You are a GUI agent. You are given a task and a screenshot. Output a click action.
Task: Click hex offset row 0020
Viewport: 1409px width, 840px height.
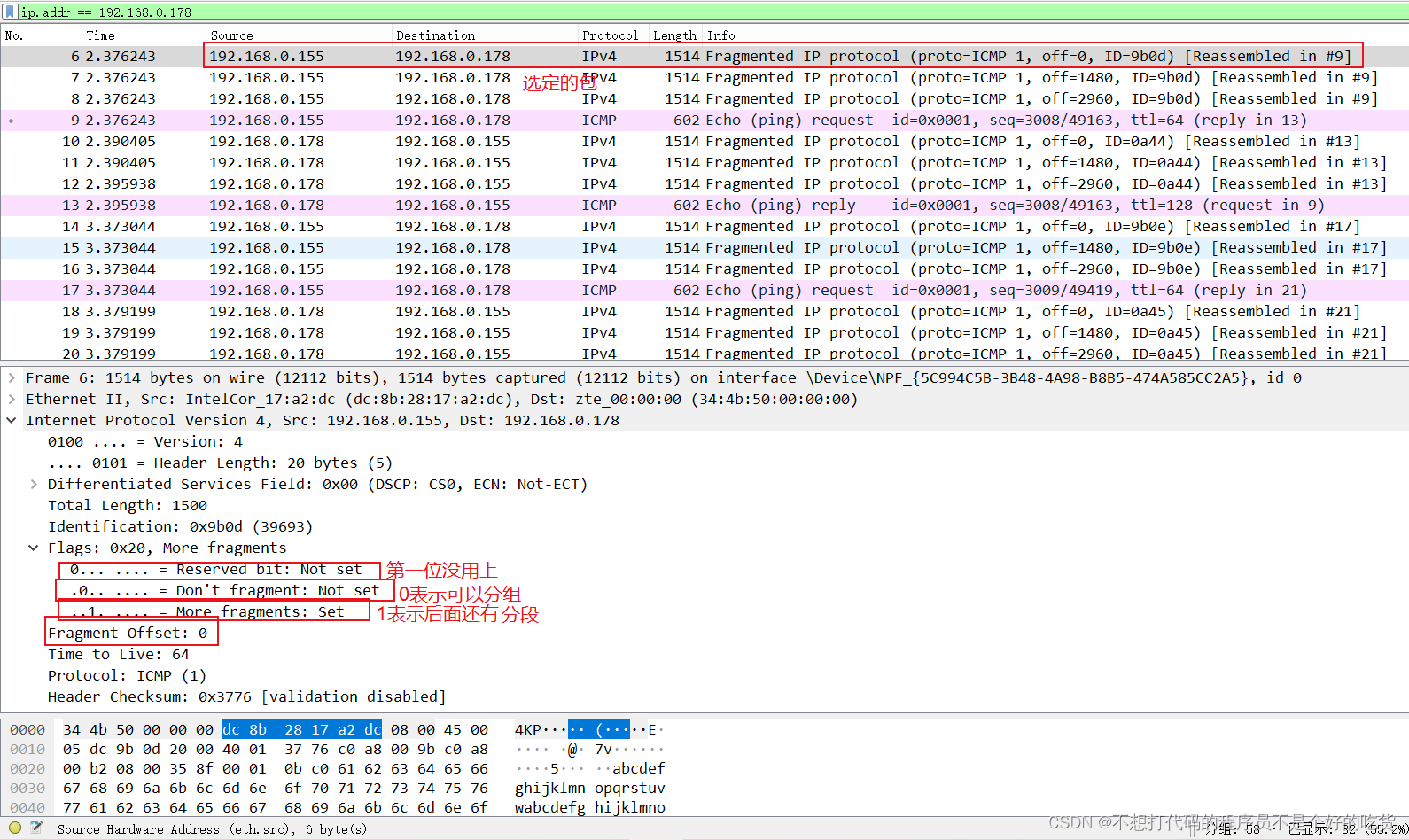click(x=27, y=768)
